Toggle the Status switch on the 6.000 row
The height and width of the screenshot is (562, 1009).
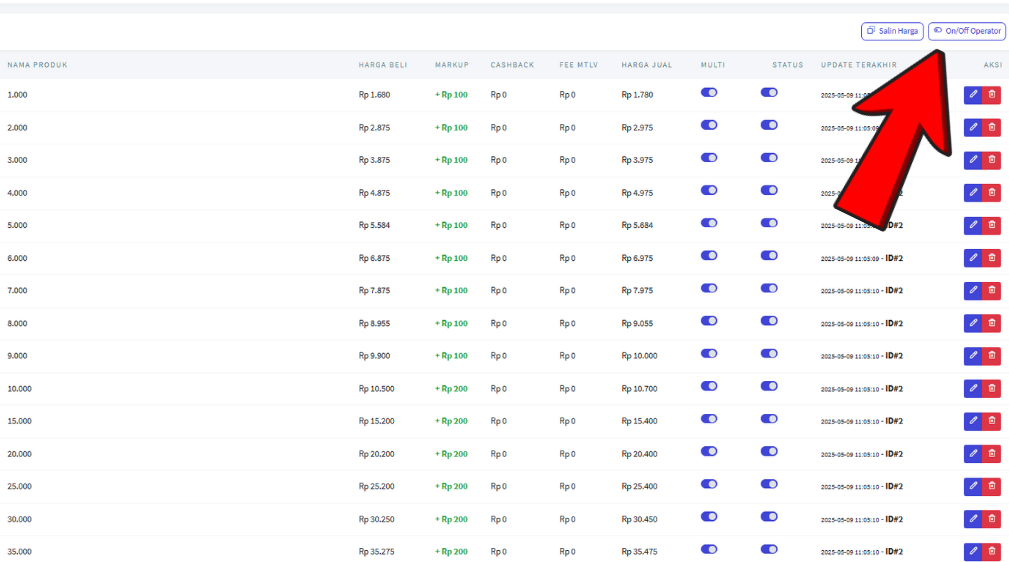coord(769,255)
